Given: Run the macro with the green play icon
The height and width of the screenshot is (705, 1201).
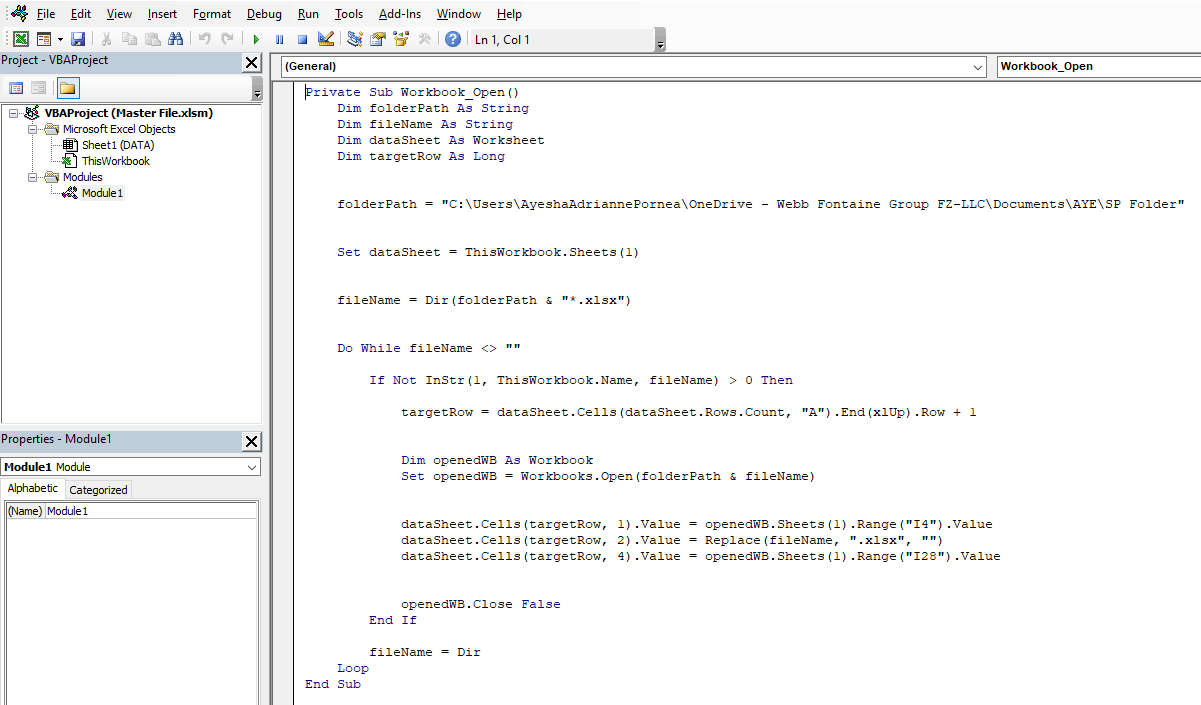Looking at the screenshot, I should coord(256,39).
